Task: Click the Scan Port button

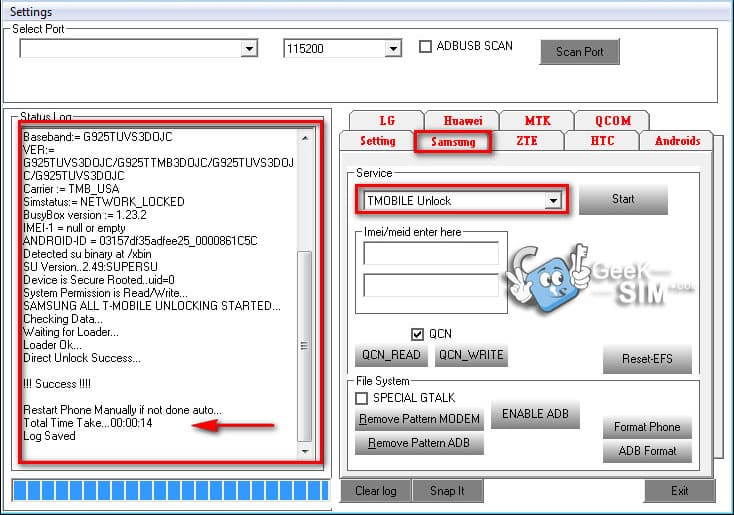Action: [x=580, y=52]
